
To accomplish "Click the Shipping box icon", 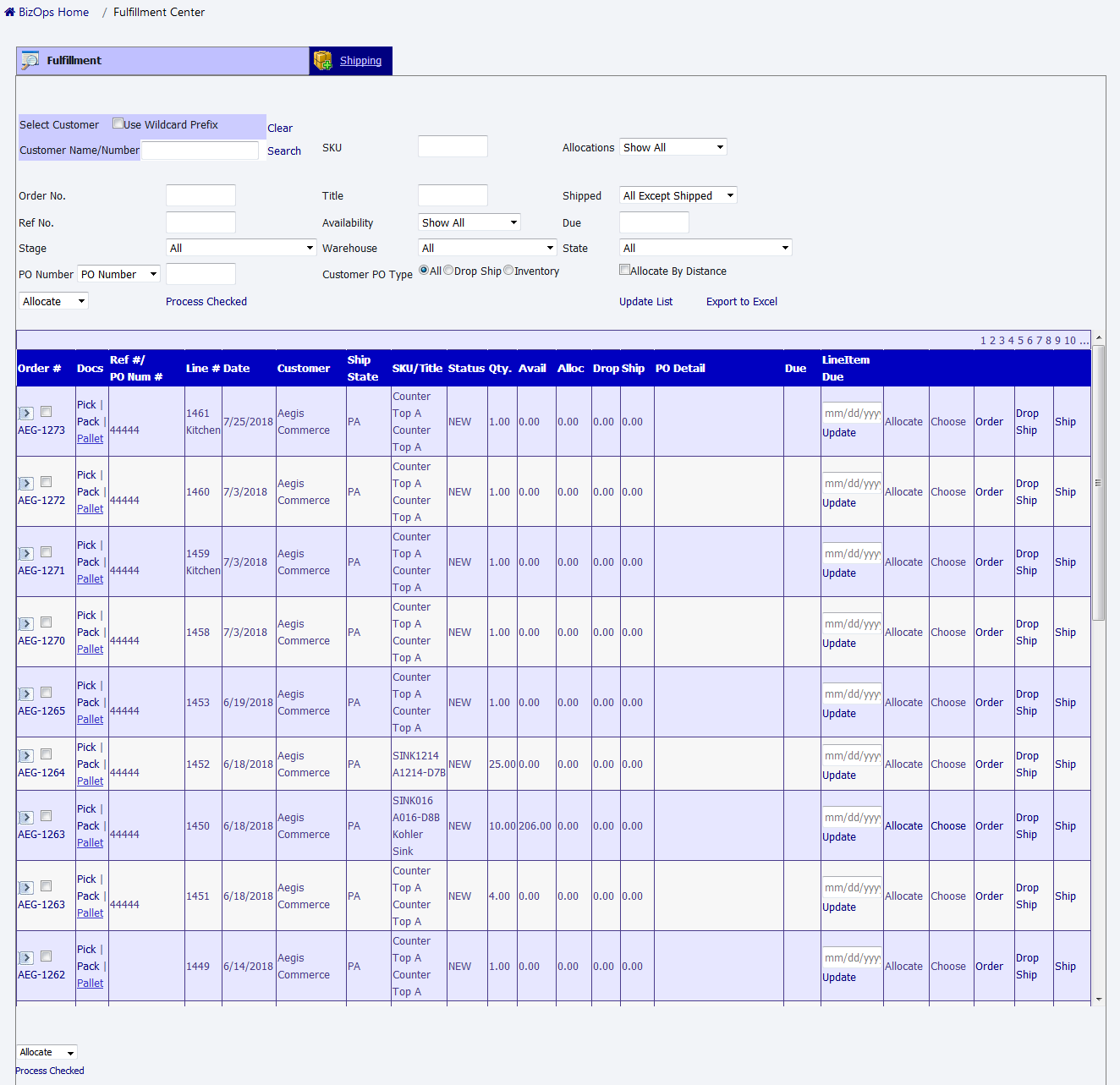I will [x=322, y=61].
